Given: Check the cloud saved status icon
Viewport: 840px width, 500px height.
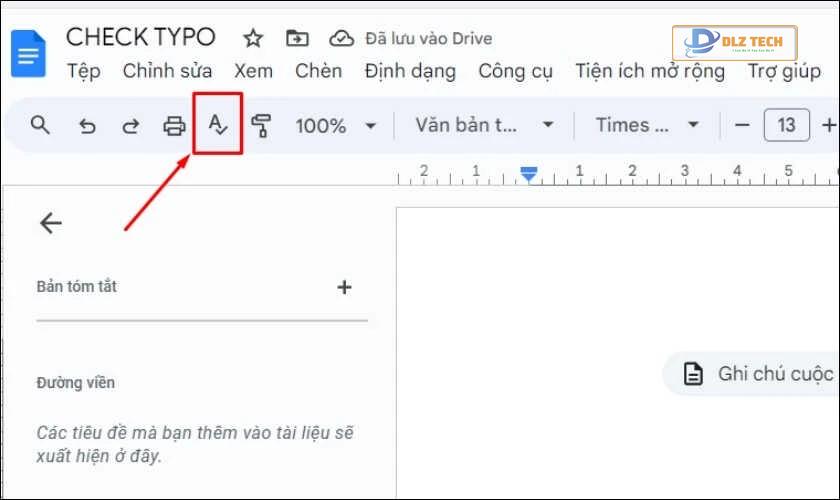Looking at the screenshot, I should coord(341,39).
